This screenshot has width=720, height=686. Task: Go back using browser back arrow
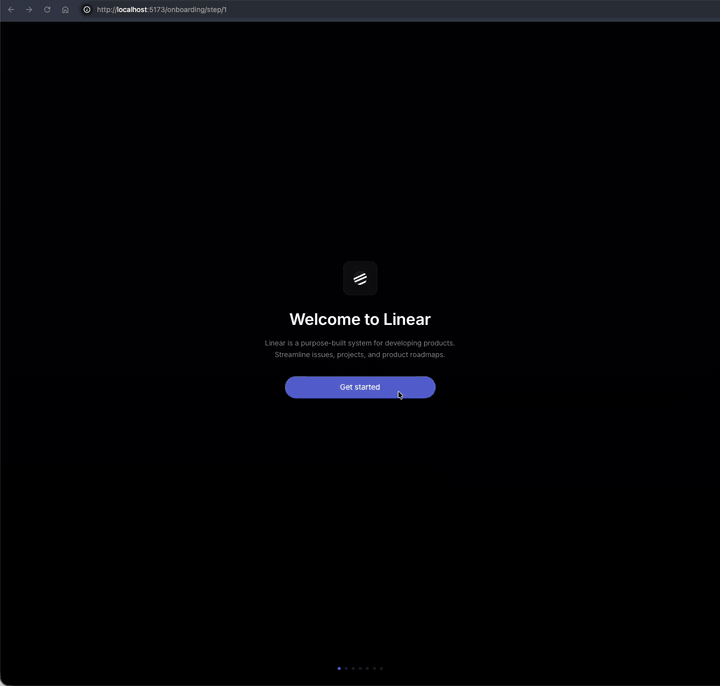(x=11, y=10)
